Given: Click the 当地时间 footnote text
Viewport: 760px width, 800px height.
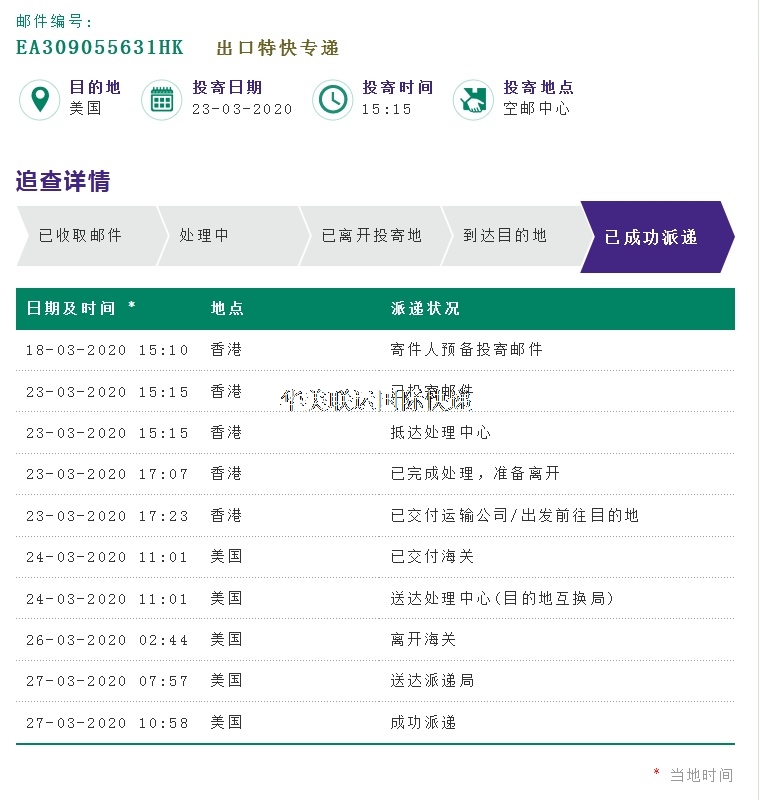Looking at the screenshot, I should (x=700, y=775).
